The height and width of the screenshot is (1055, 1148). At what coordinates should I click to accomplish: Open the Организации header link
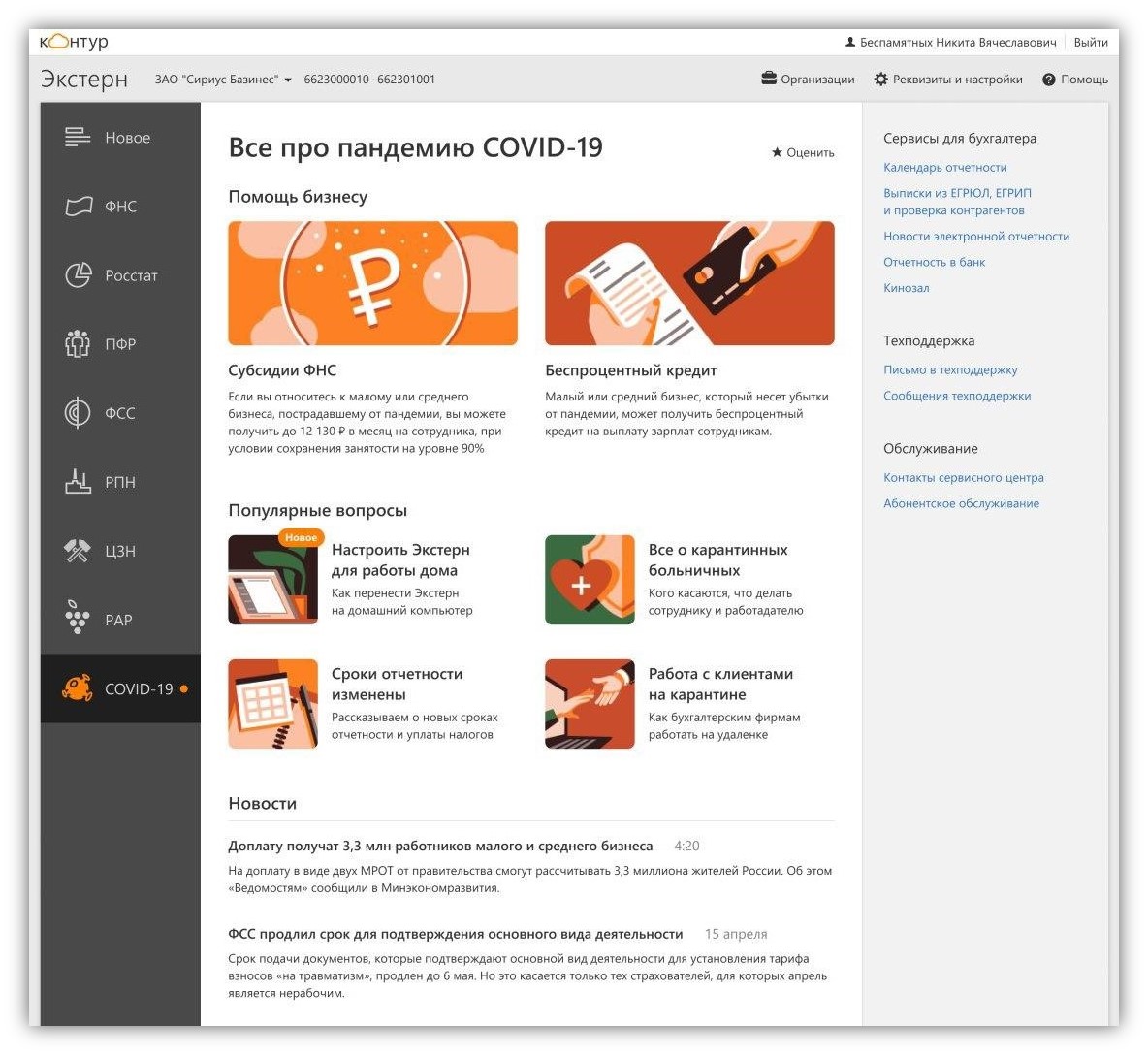click(x=809, y=80)
